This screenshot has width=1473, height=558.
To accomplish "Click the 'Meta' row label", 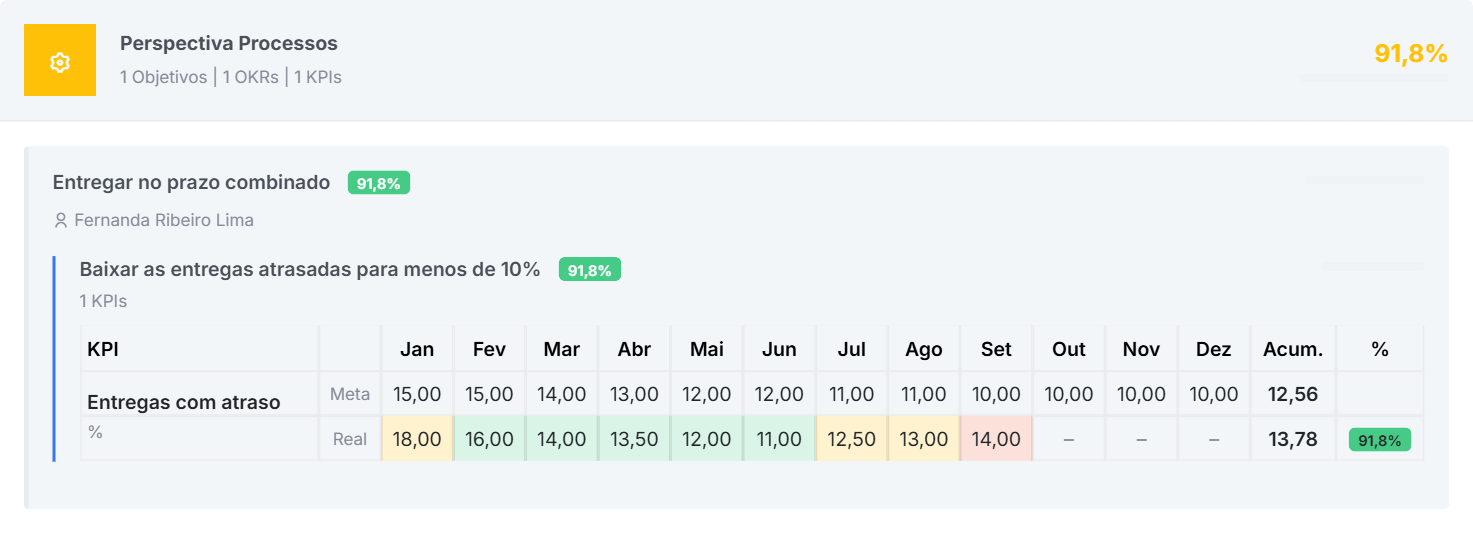I will click(x=350, y=394).
